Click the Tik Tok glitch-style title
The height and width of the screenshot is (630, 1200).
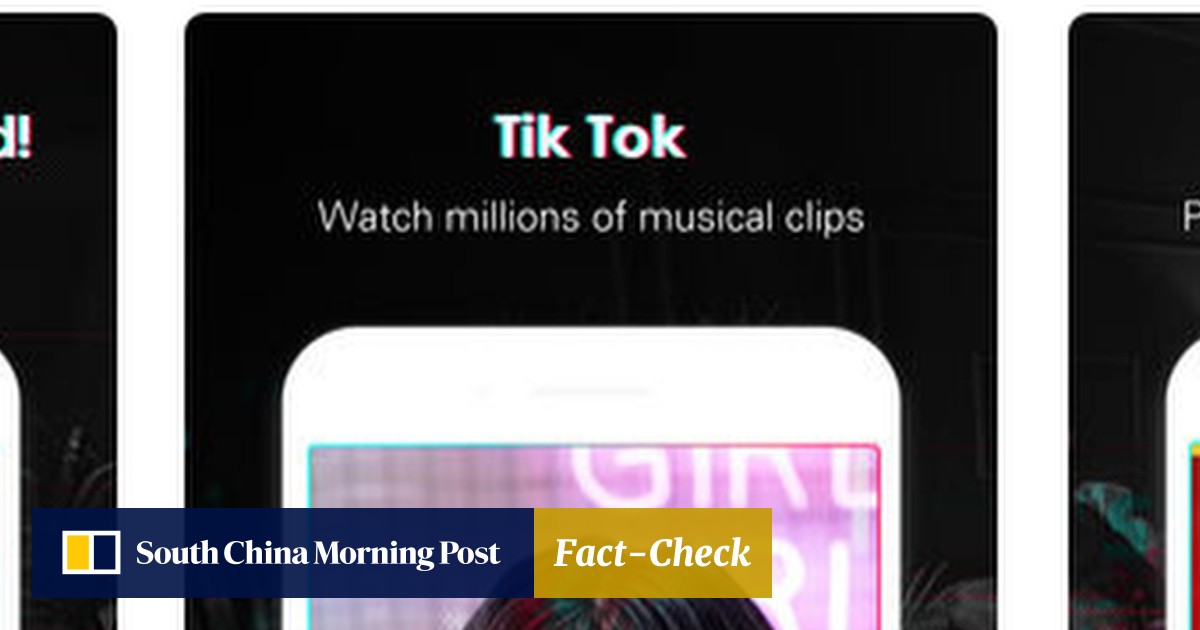point(590,138)
